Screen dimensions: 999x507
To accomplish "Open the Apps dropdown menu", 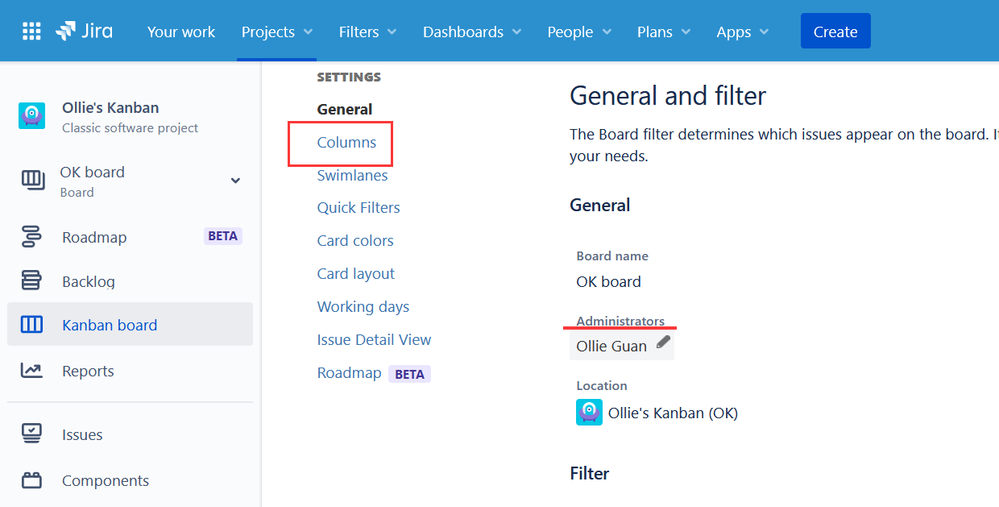I will (x=742, y=32).
